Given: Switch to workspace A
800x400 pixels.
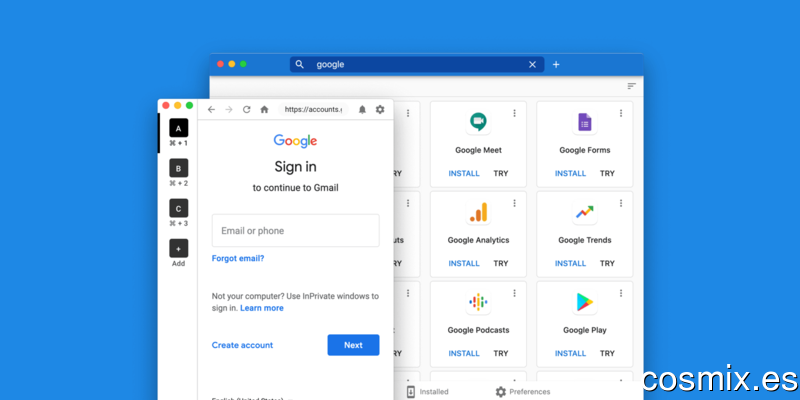Looking at the screenshot, I should 179,128.
